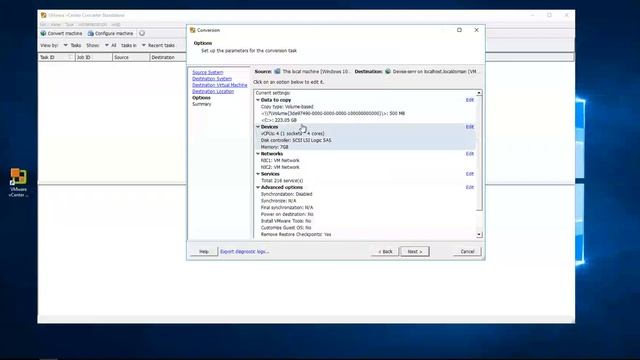The image size is (640, 360).
Task: Go to Destination Location step link
Action: click(213, 91)
